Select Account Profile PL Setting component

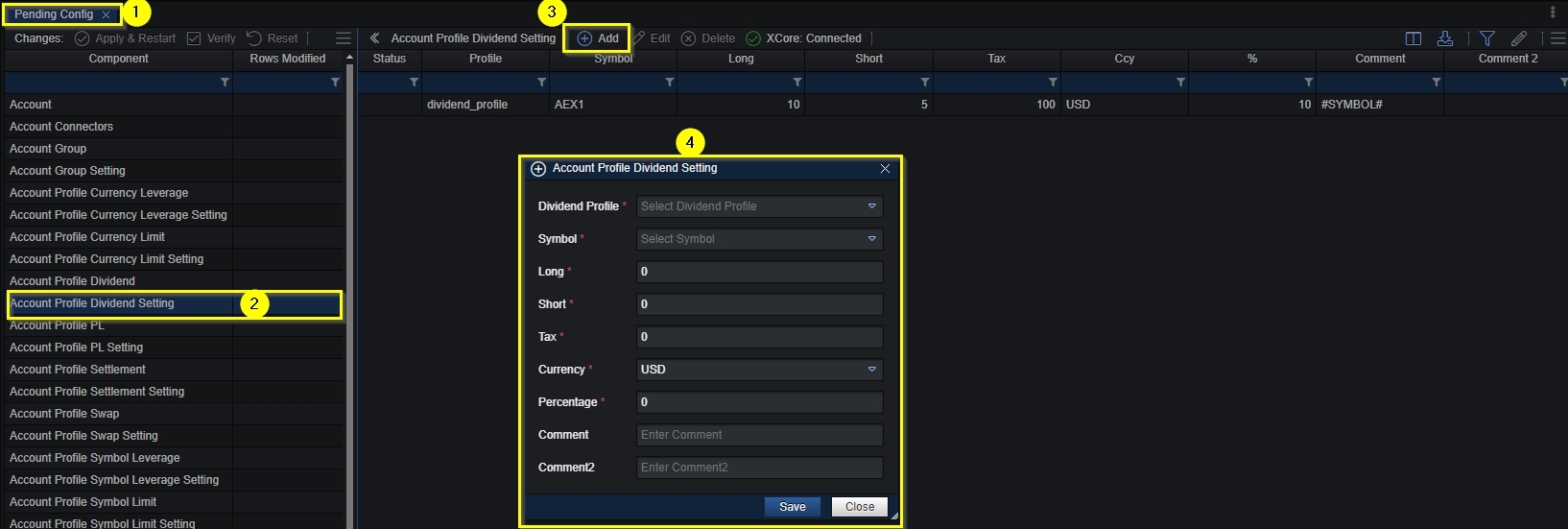pyautogui.click(x=173, y=348)
